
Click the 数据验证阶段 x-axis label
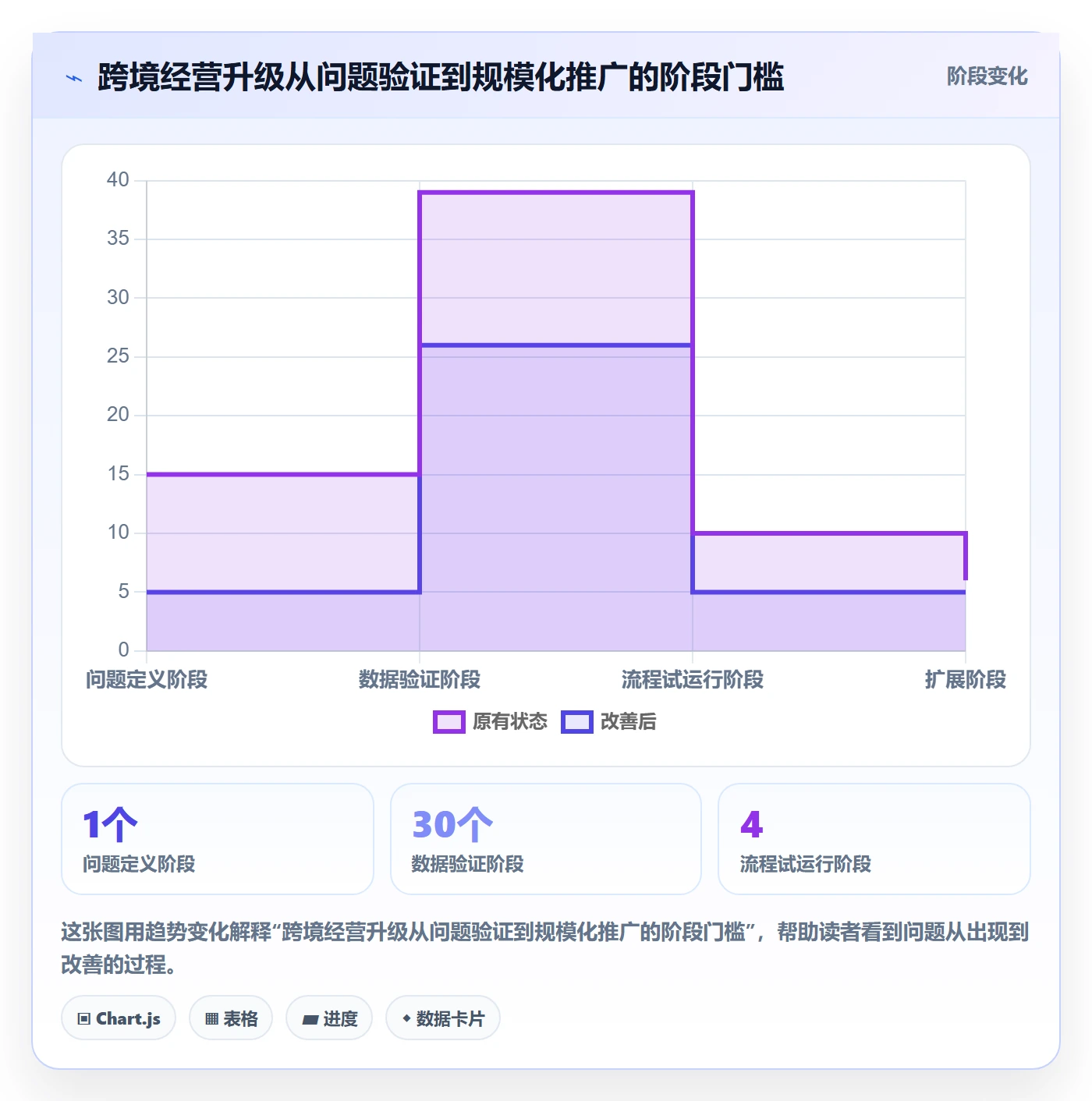coord(420,680)
